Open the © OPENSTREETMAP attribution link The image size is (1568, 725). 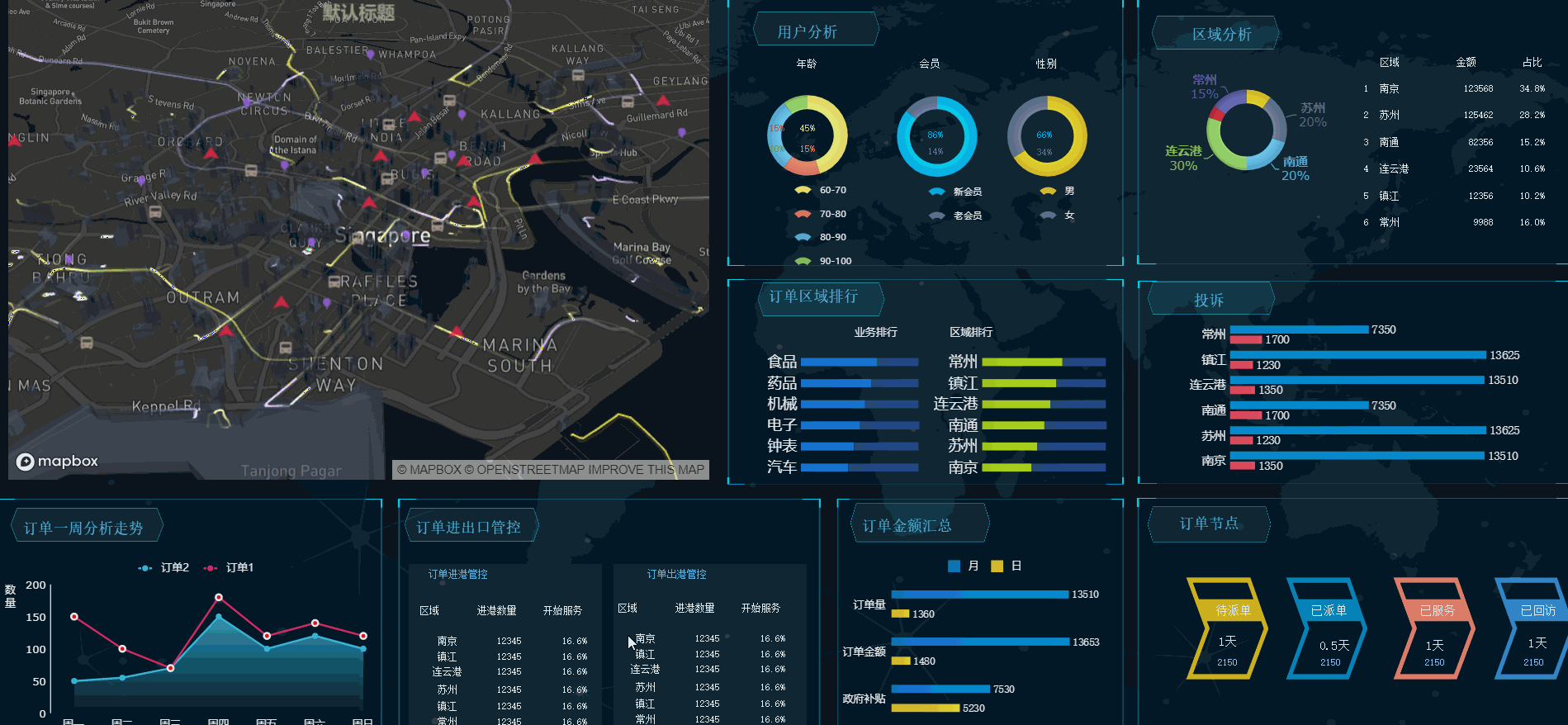tap(524, 469)
